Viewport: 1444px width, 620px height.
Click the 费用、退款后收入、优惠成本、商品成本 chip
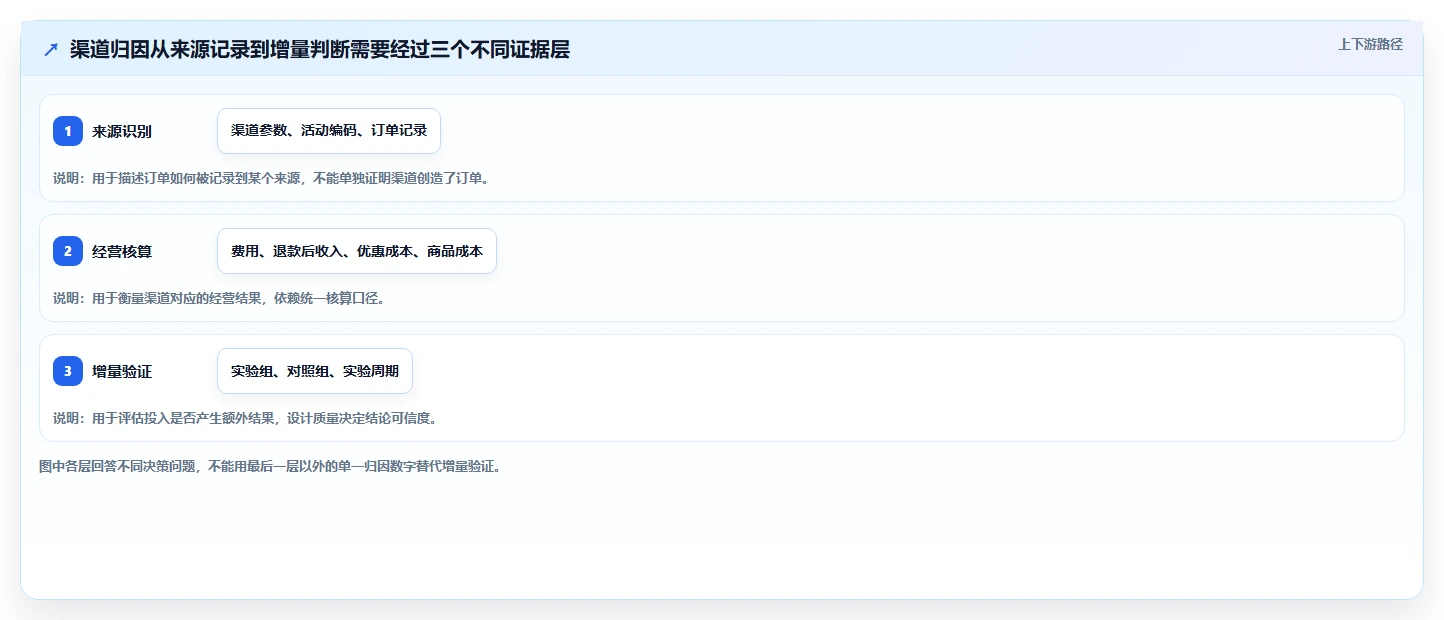[x=357, y=251]
